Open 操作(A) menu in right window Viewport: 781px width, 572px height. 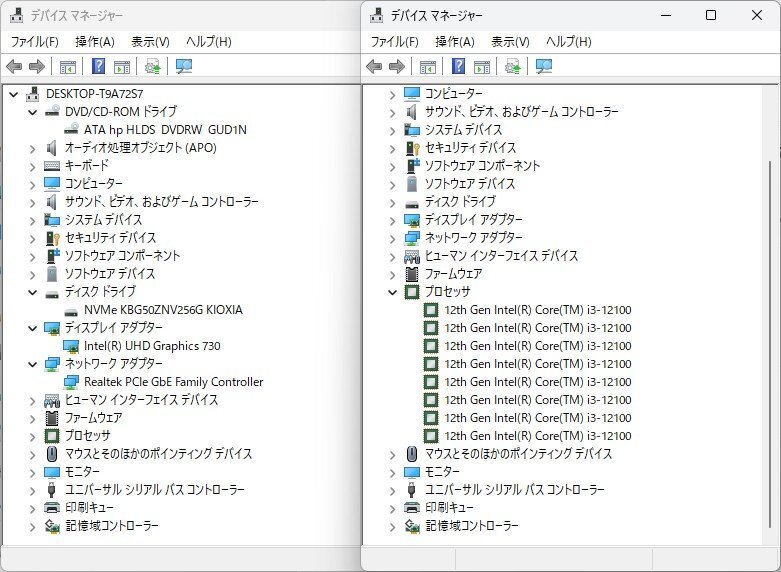click(x=455, y=41)
